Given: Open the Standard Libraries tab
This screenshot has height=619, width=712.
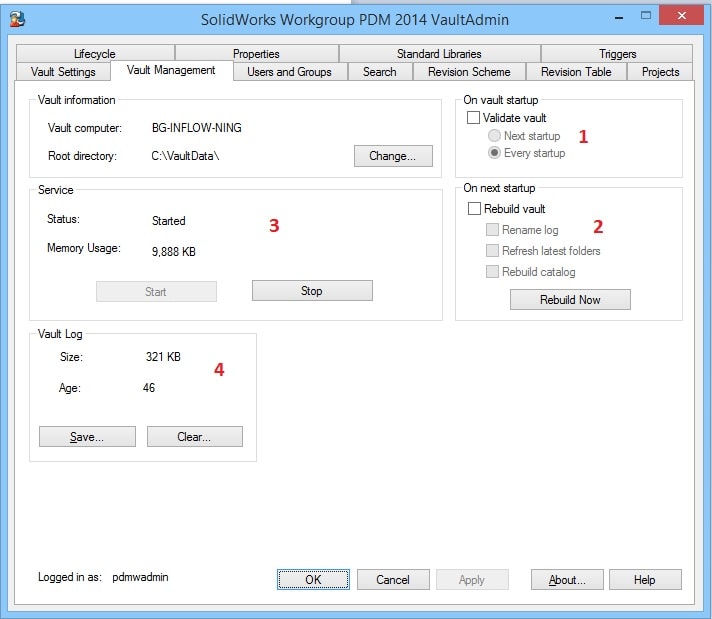Looking at the screenshot, I should [x=439, y=54].
